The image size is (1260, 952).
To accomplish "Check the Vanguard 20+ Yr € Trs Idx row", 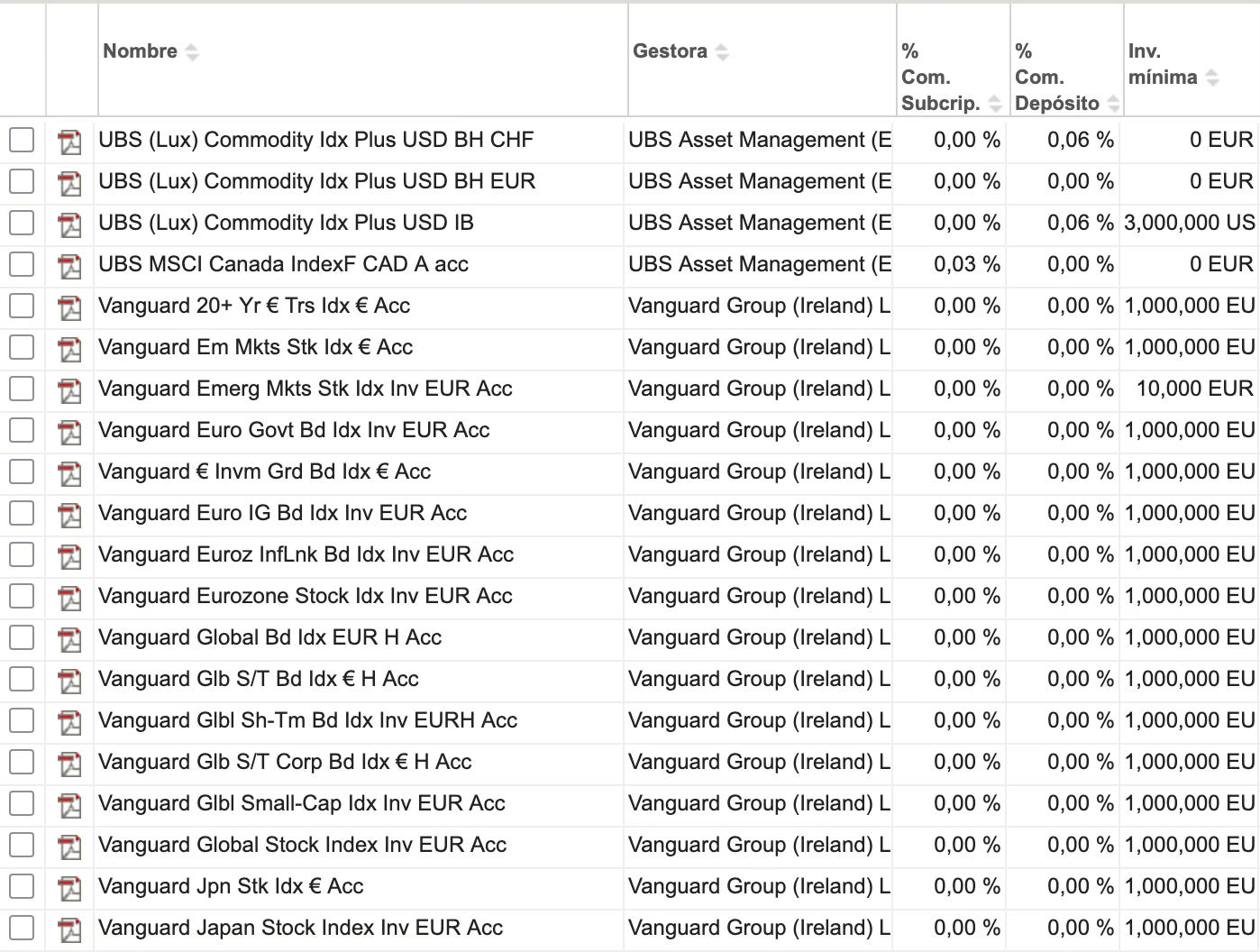I will coord(22,306).
